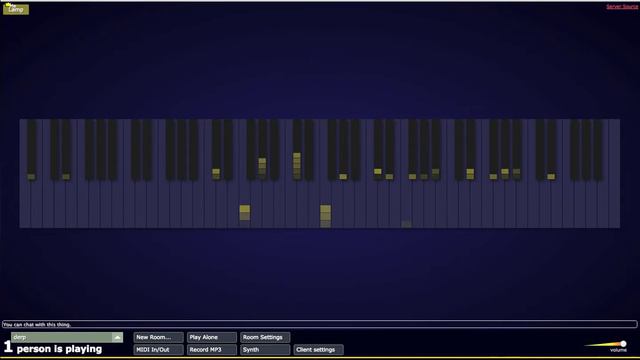Viewport: 640px width, 360px height.
Task: Open Client settings
Action: click(318, 350)
